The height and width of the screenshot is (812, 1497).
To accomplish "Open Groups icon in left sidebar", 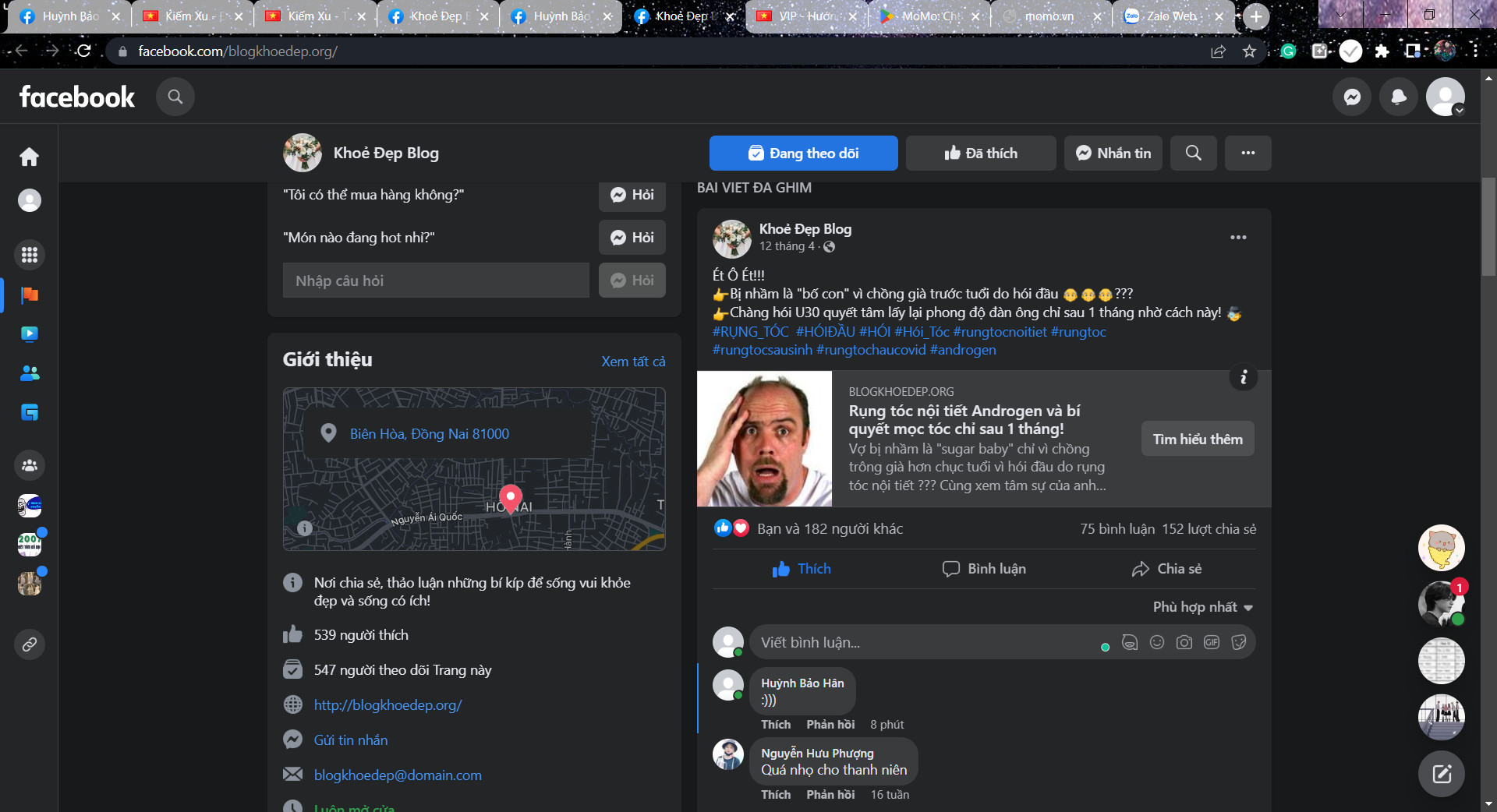I will click(30, 465).
